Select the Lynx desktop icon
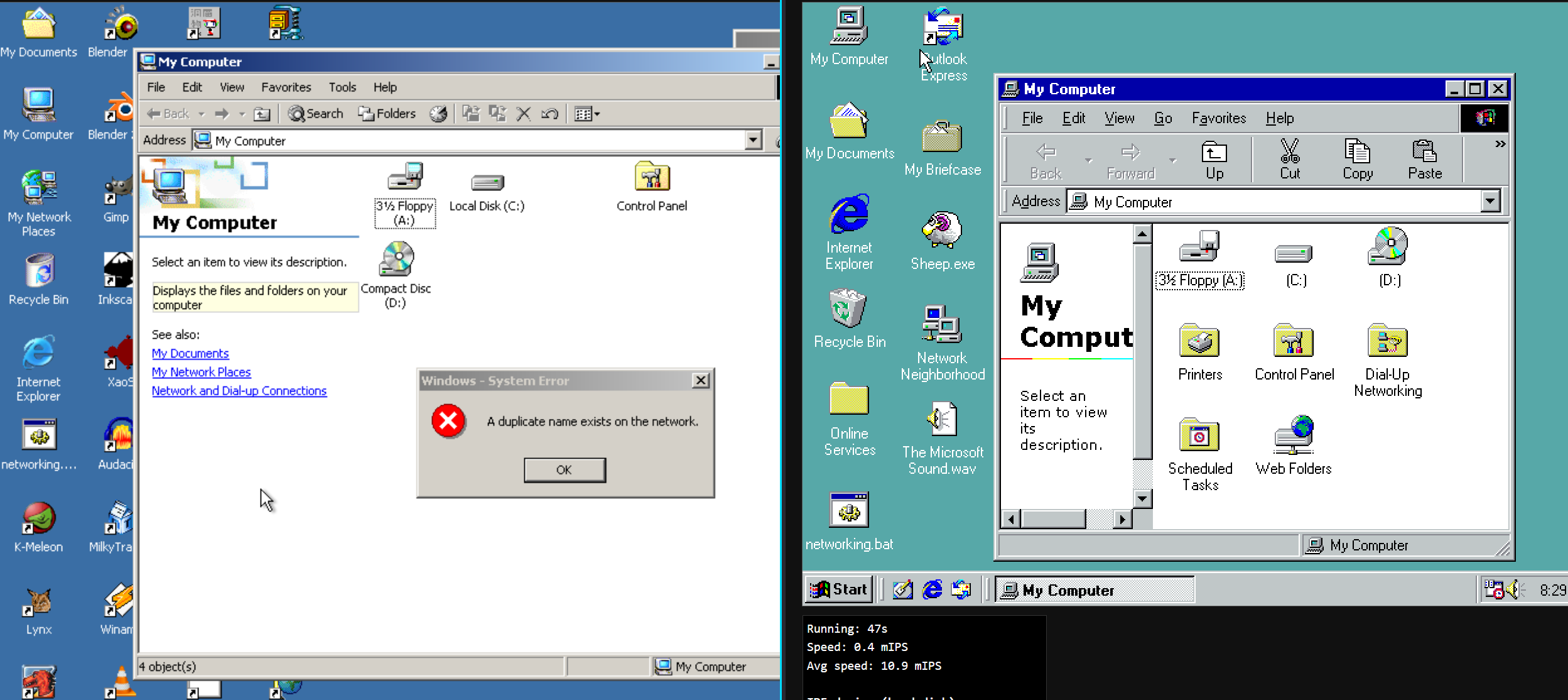 coord(39,611)
